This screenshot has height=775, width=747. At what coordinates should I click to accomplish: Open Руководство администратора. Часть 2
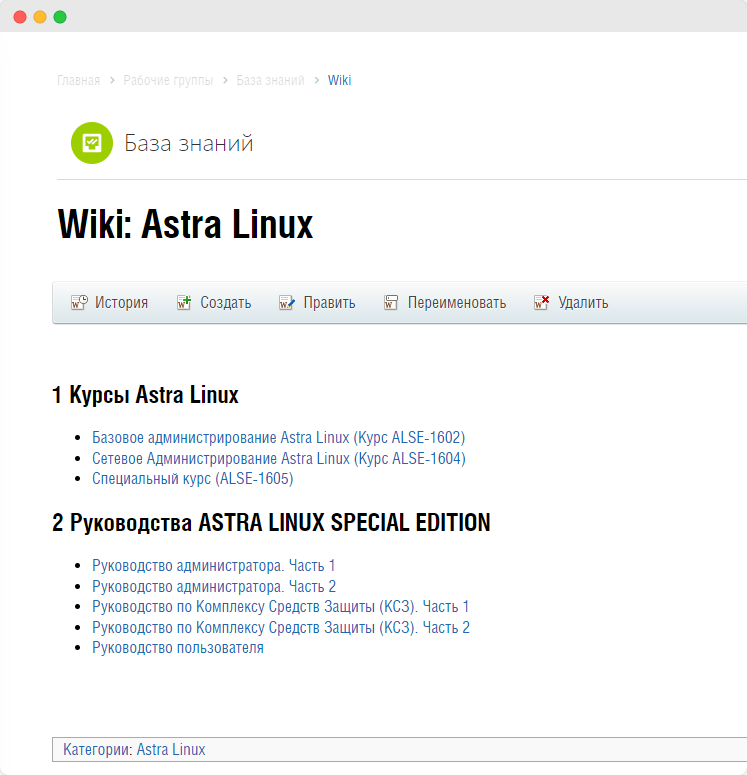click(214, 586)
